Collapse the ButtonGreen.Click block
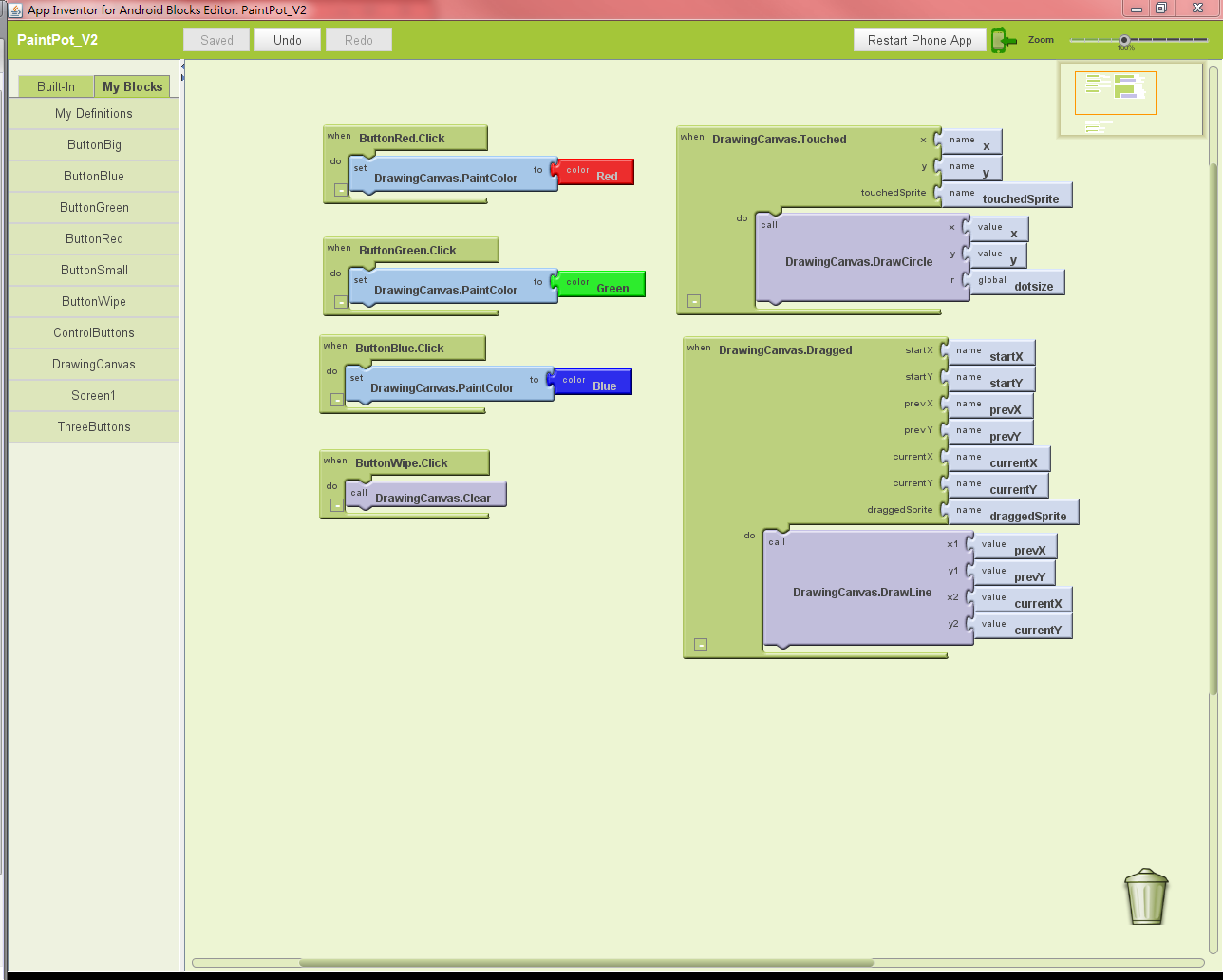This screenshot has height=980, width=1223. tap(341, 302)
